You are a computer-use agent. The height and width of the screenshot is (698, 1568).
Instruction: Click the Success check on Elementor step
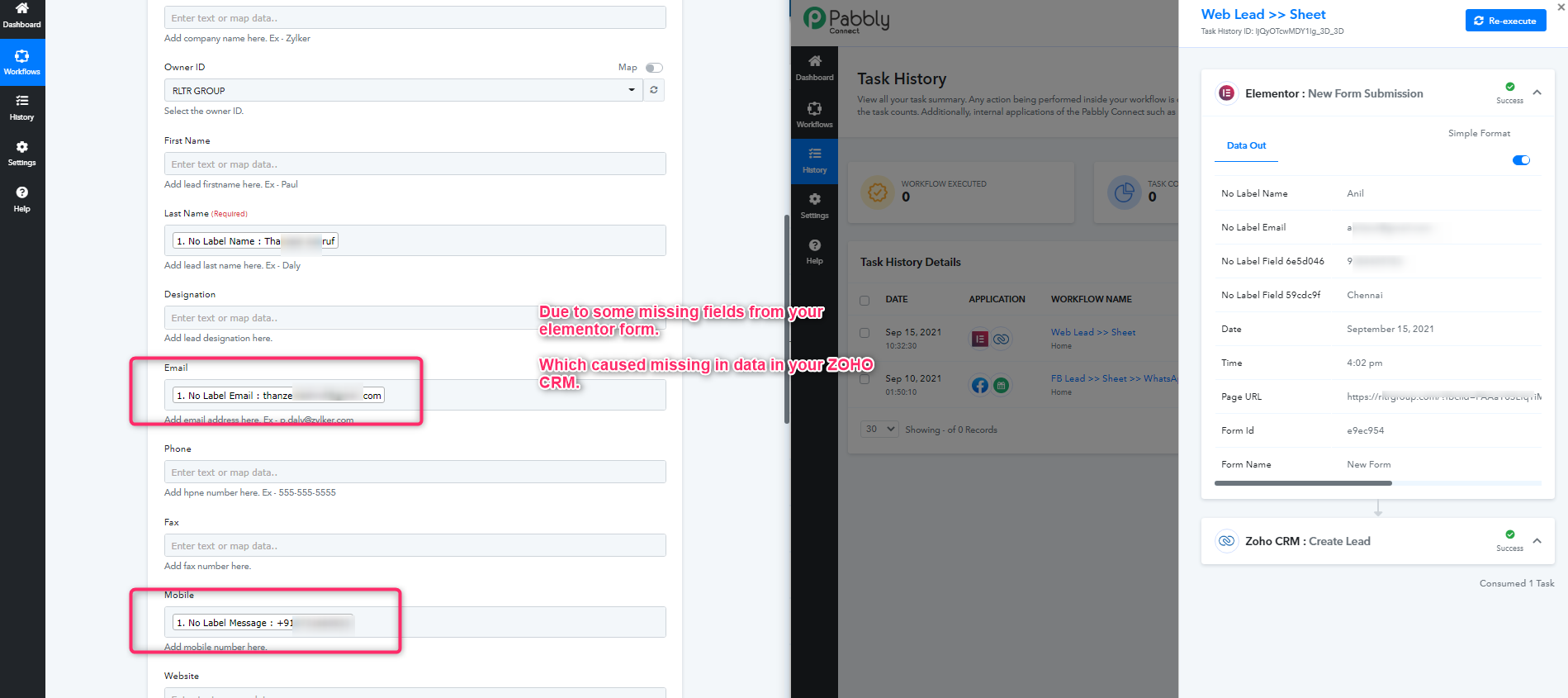coord(1510,87)
